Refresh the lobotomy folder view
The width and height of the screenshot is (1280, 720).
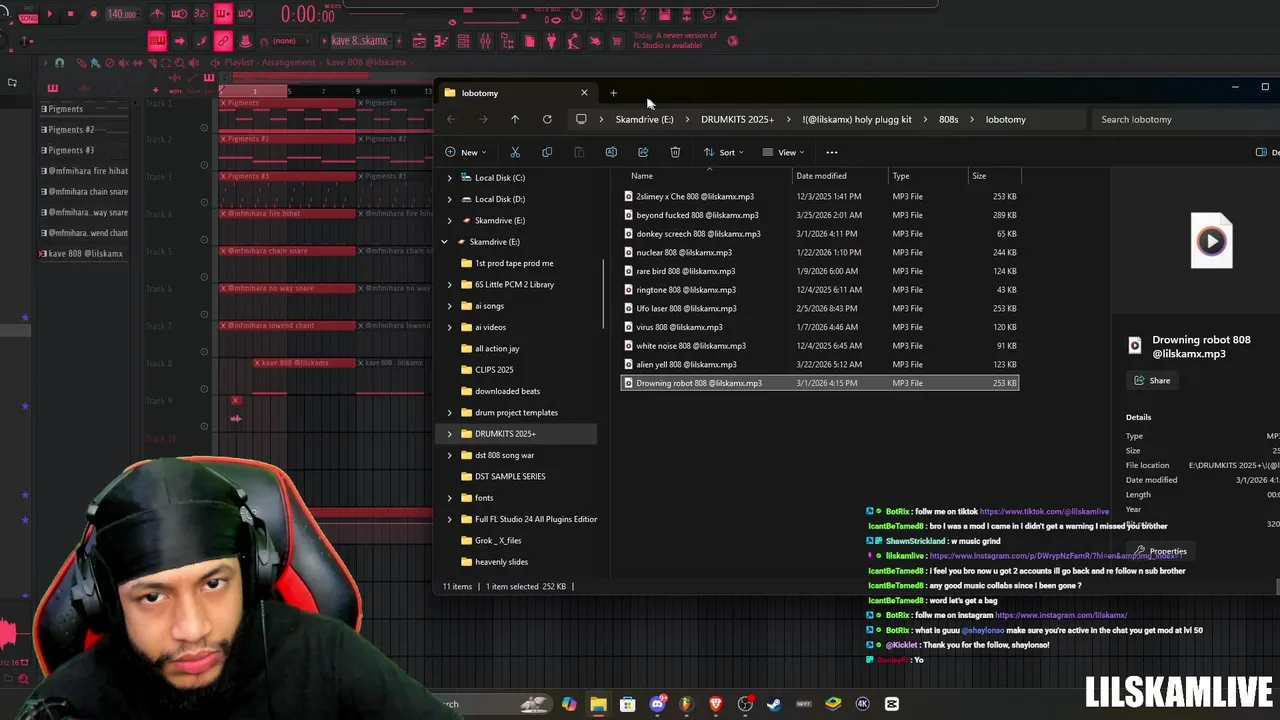click(x=547, y=119)
